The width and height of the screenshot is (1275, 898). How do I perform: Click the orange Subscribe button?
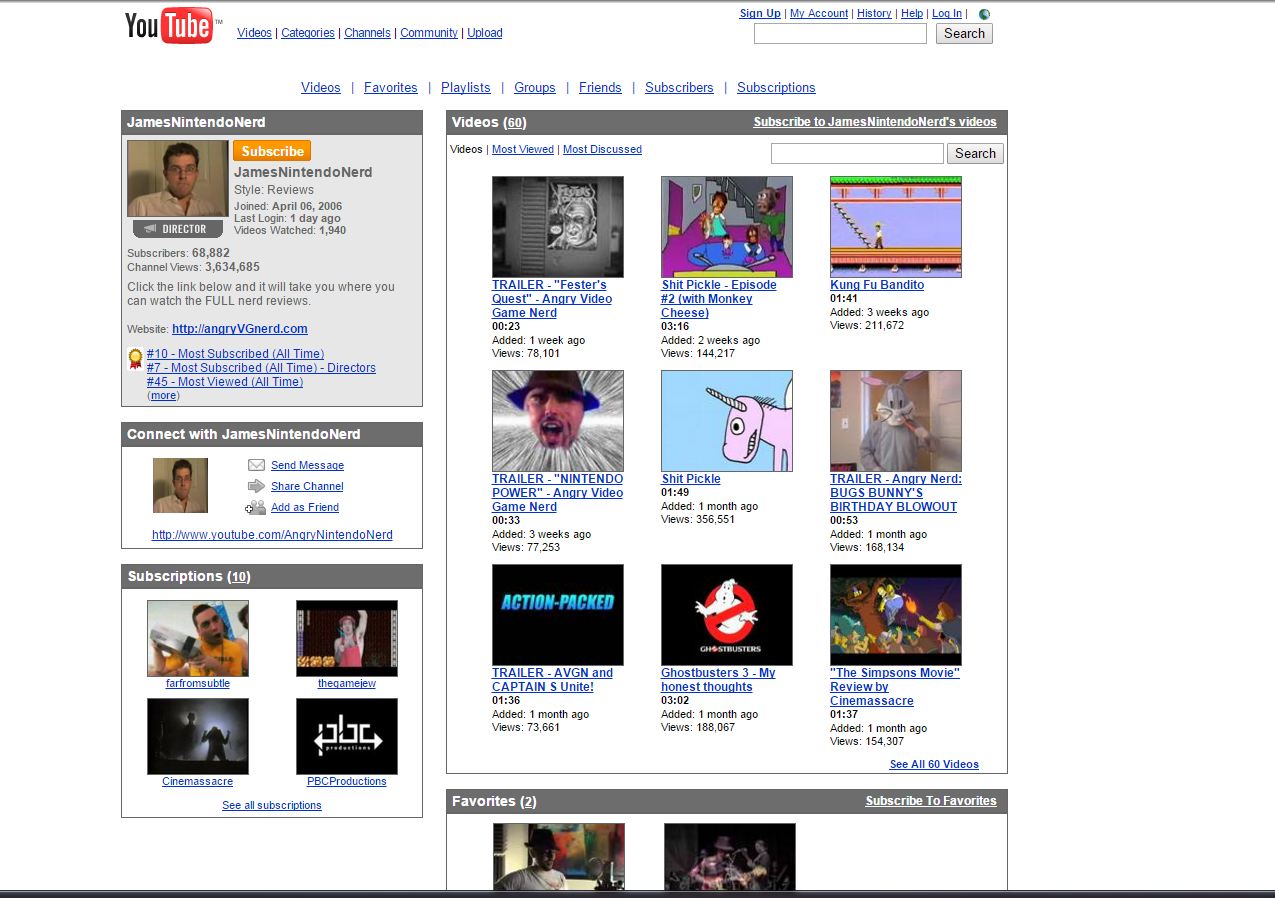point(272,151)
